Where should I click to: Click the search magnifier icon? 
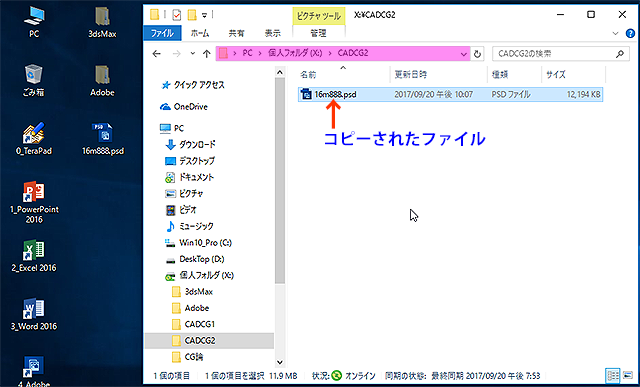(620, 54)
